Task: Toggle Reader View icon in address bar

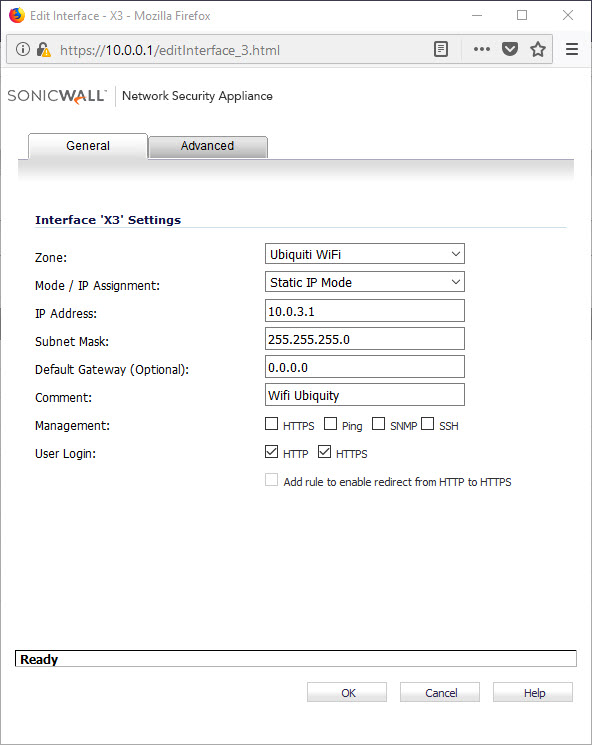Action: pyautogui.click(x=441, y=49)
